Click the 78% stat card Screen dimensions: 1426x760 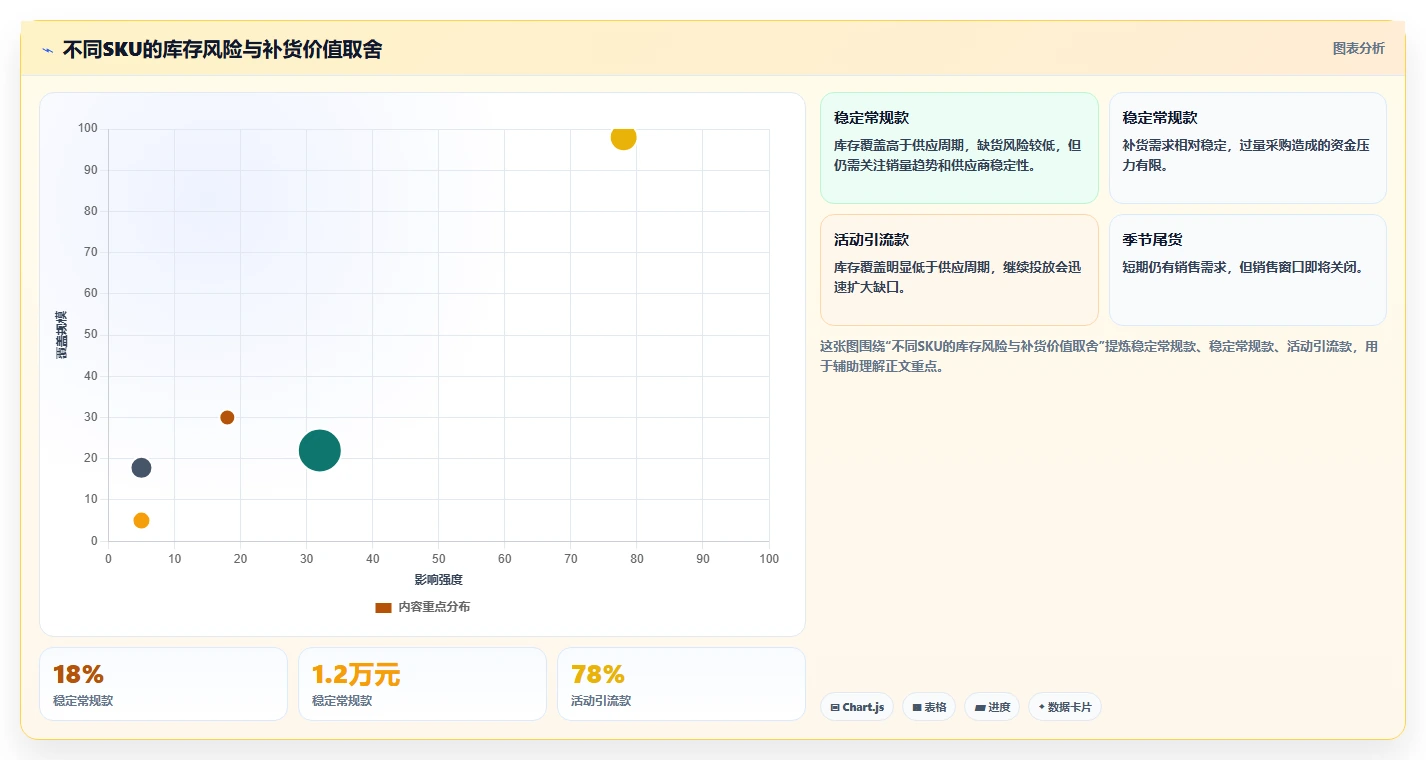pyautogui.click(x=681, y=684)
